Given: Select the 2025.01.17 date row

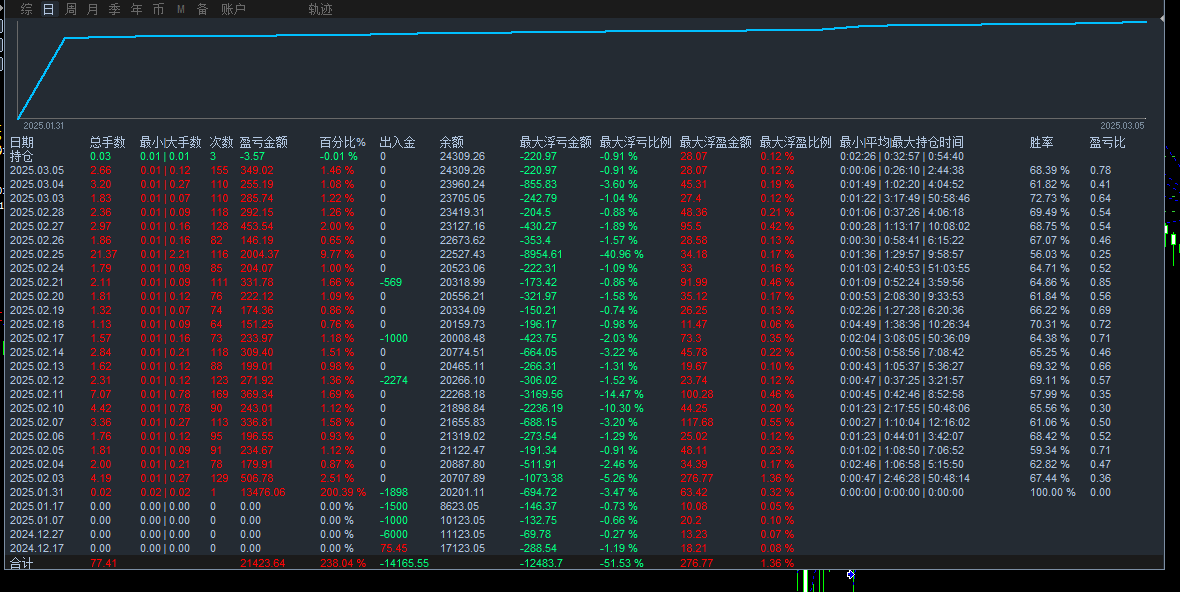Looking at the screenshot, I should click(x=37, y=506).
